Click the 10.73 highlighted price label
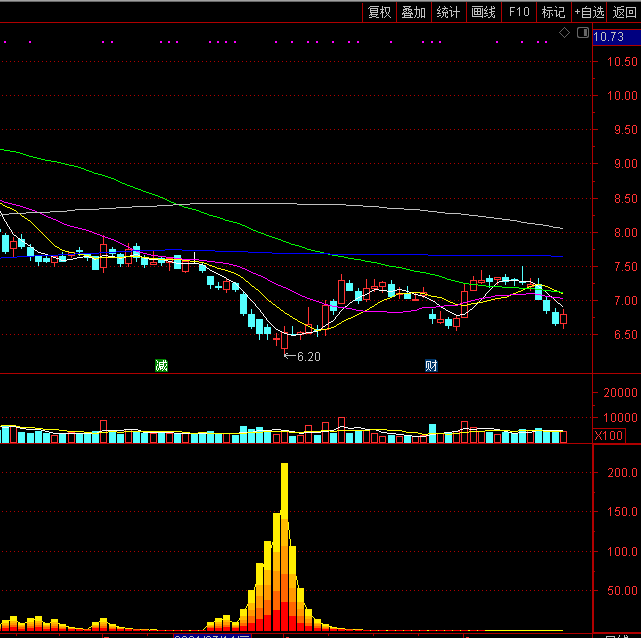Viewport: 641px width, 638px height. [x=616, y=37]
